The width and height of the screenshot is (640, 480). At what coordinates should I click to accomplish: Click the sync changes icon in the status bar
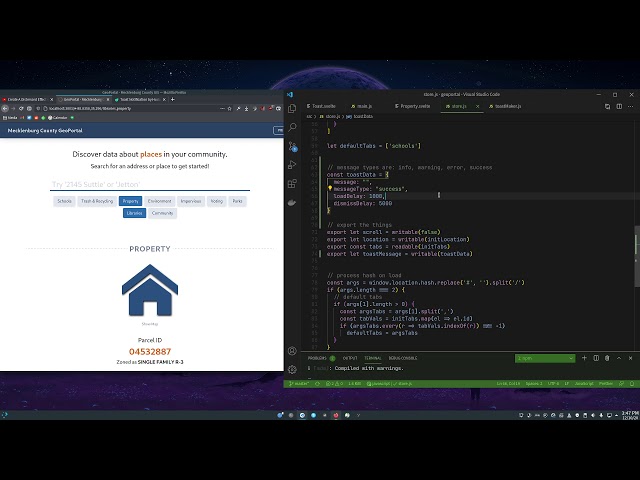click(317, 384)
